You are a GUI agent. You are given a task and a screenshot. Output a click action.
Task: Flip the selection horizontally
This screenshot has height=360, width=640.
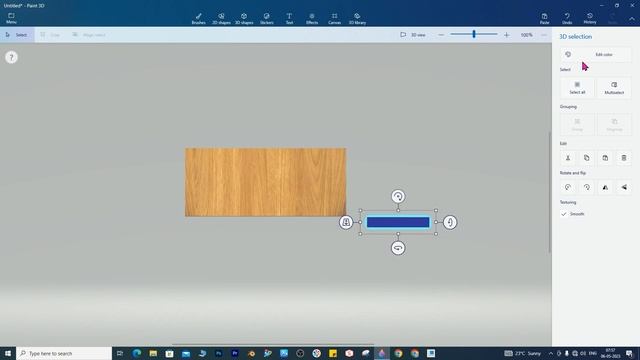605,187
